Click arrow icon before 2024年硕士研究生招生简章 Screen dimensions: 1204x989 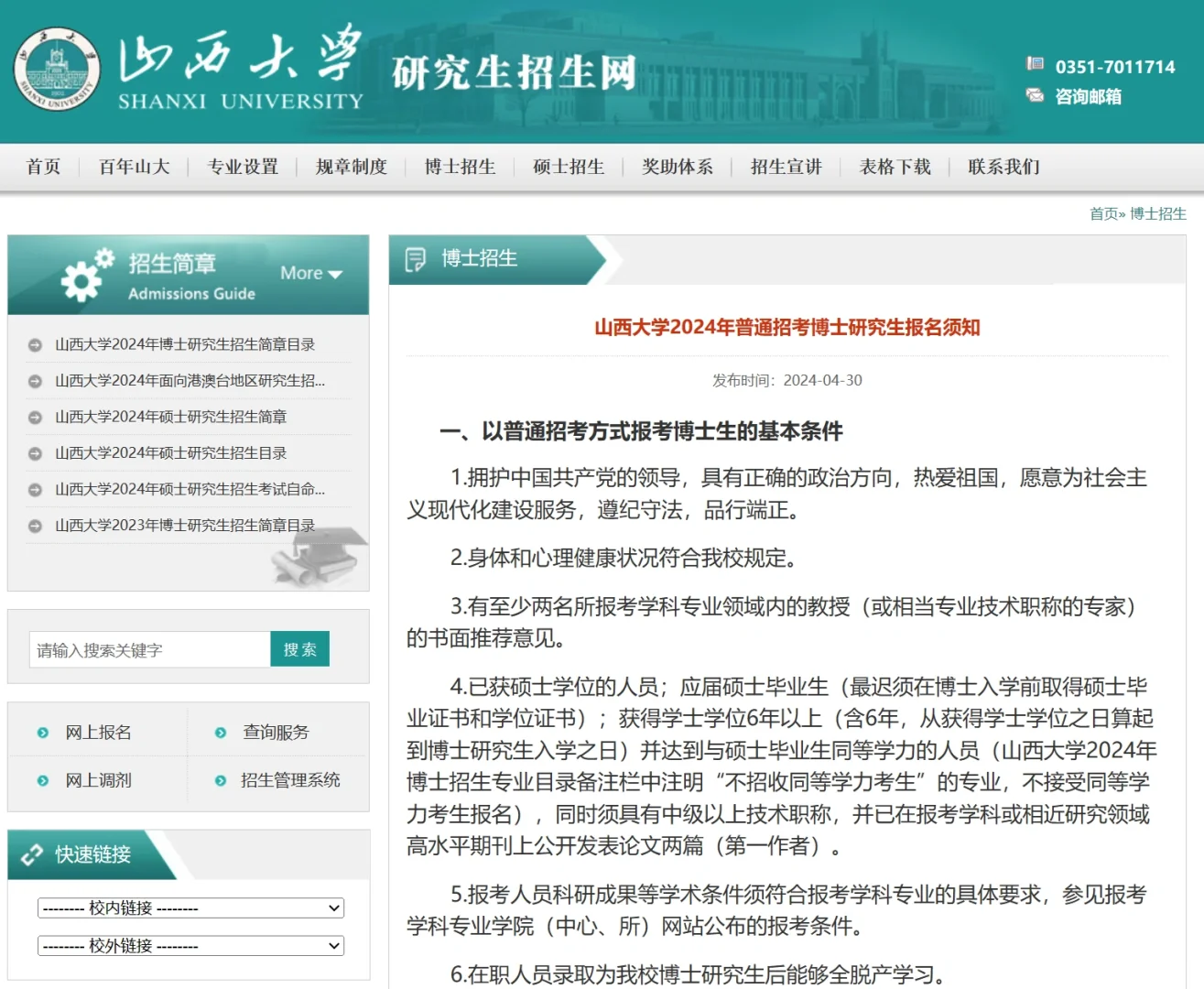click(35, 418)
